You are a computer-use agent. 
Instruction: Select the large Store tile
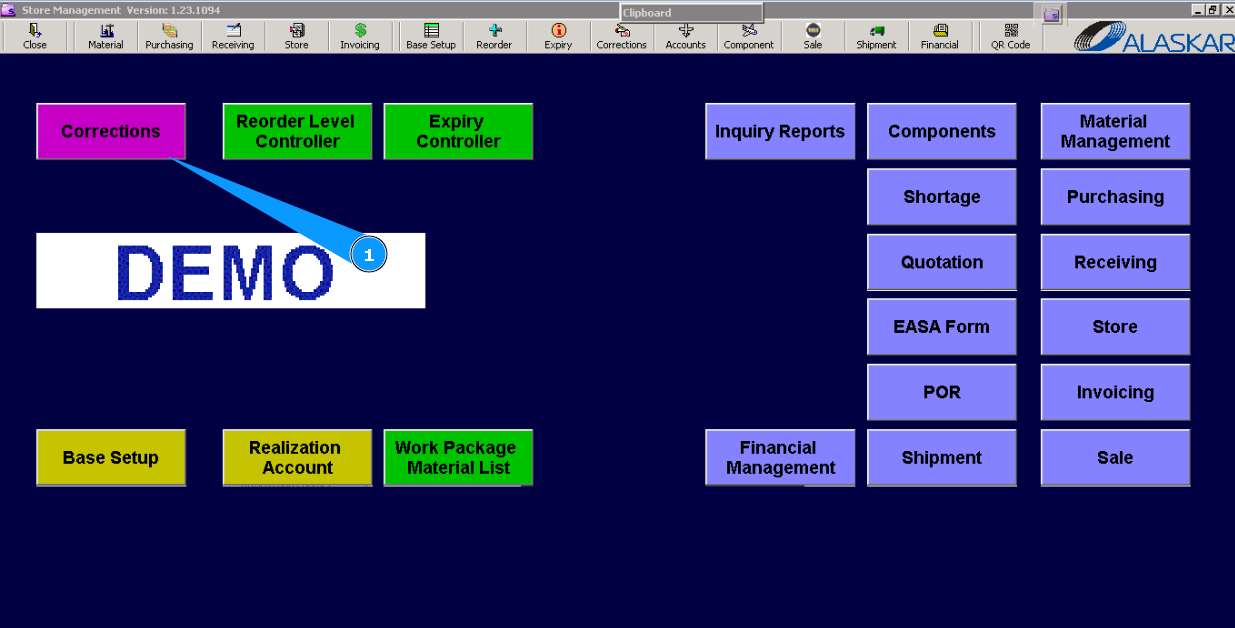(1115, 327)
